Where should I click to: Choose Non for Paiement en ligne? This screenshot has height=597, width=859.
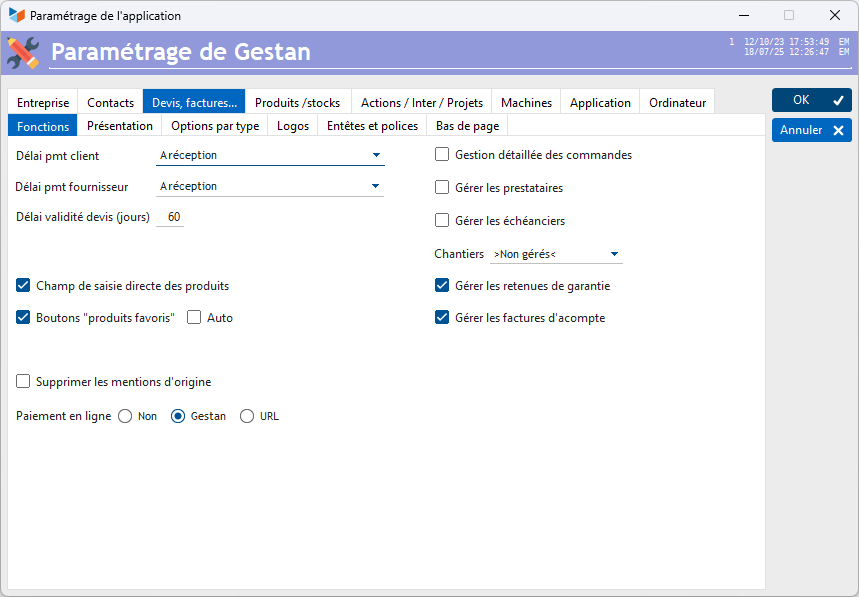[x=125, y=417]
